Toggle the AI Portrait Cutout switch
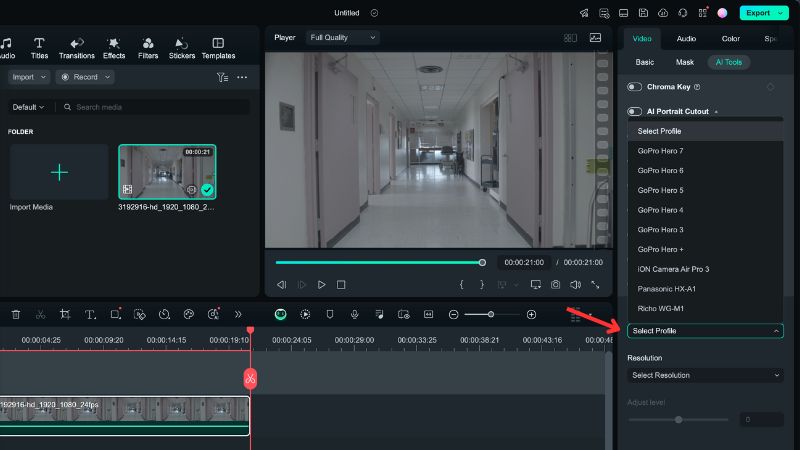The height and width of the screenshot is (450, 800). point(634,111)
